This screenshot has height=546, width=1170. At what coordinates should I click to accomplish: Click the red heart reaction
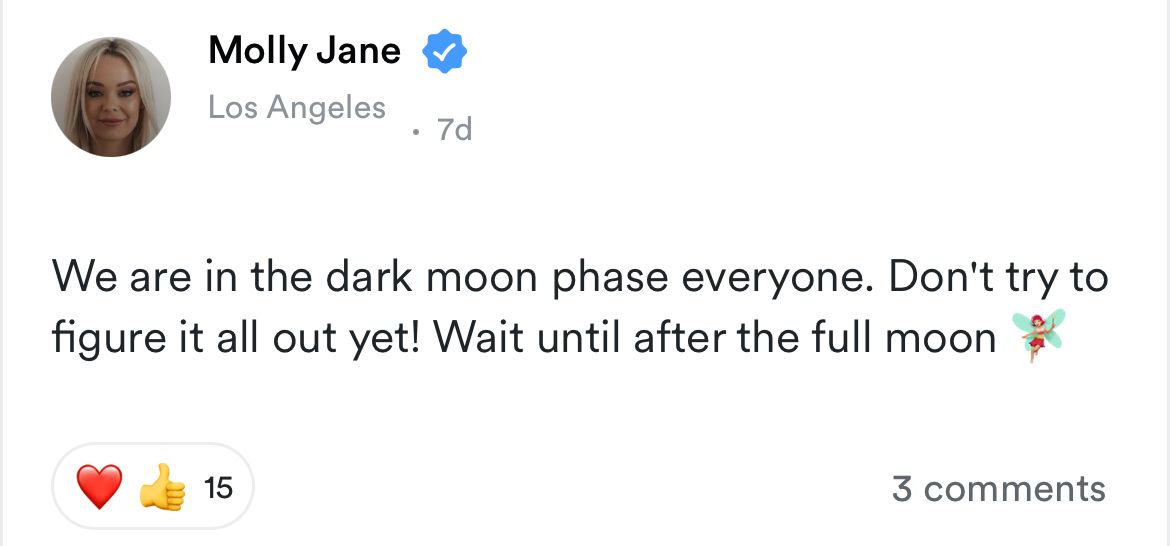tap(100, 489)
